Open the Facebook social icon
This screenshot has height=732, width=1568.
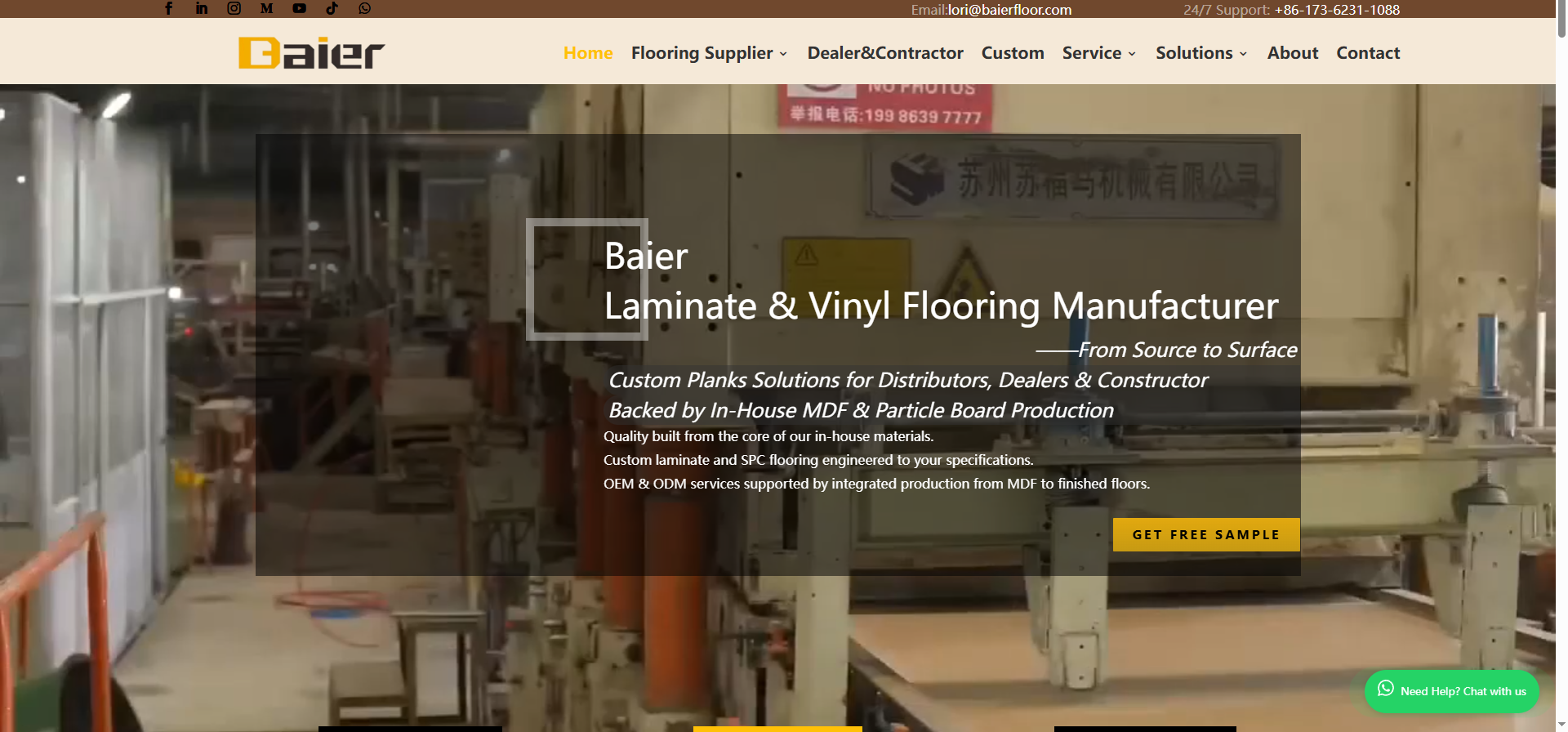click(x=169, y=8)
